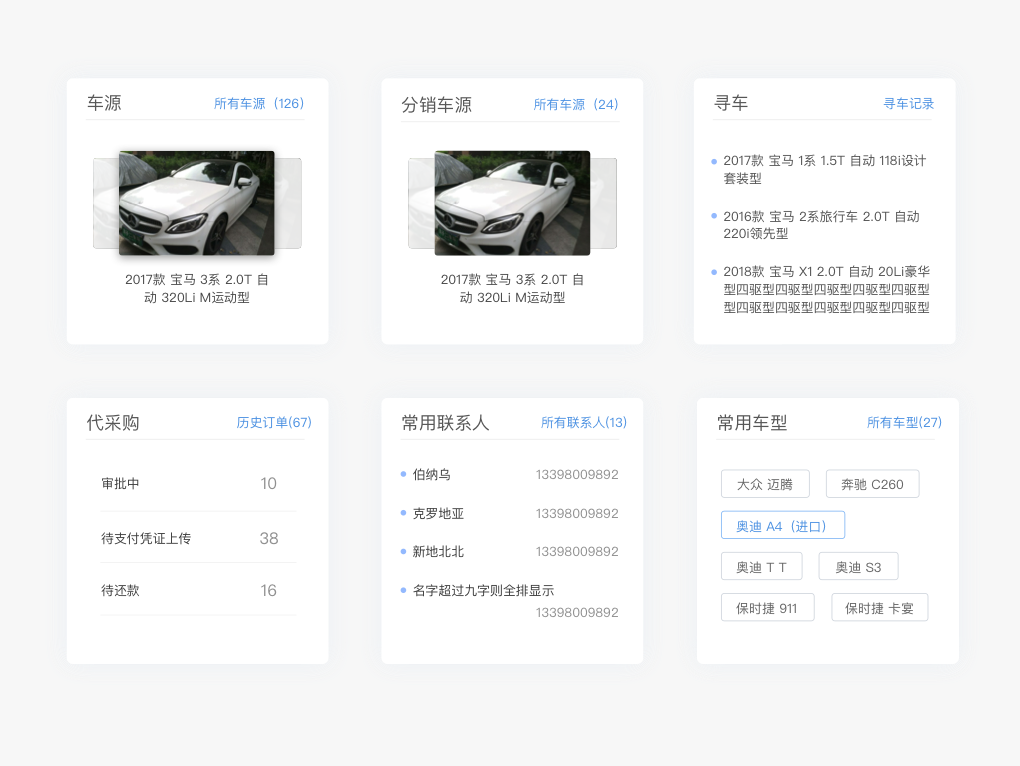Click the 代采购 card heading

113,423
